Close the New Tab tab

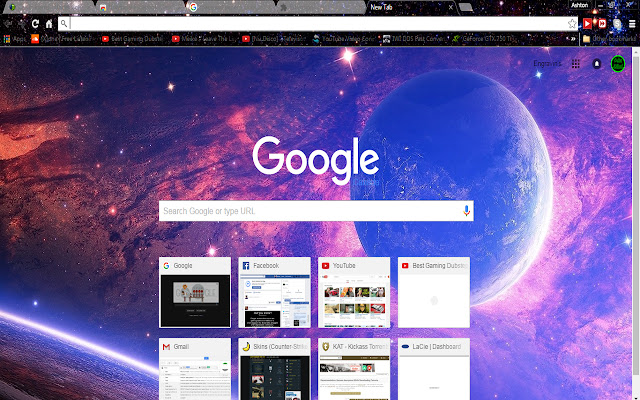(451, 7)
